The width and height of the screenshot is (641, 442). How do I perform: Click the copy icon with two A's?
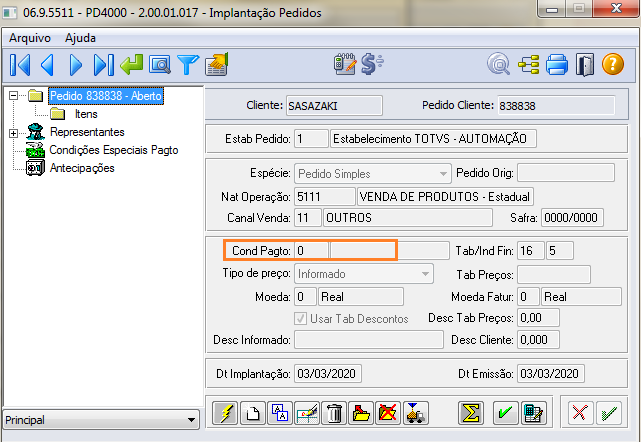coord(280,413)
